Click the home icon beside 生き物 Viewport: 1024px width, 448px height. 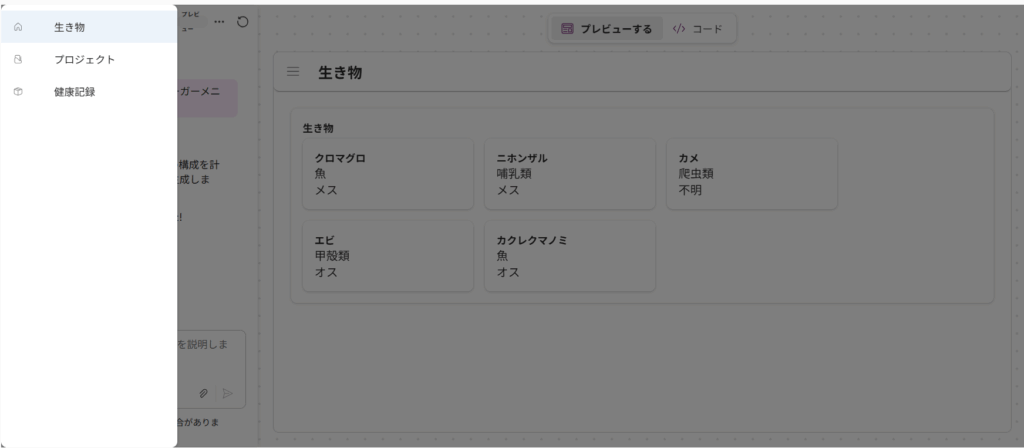[x=18, y=27]
